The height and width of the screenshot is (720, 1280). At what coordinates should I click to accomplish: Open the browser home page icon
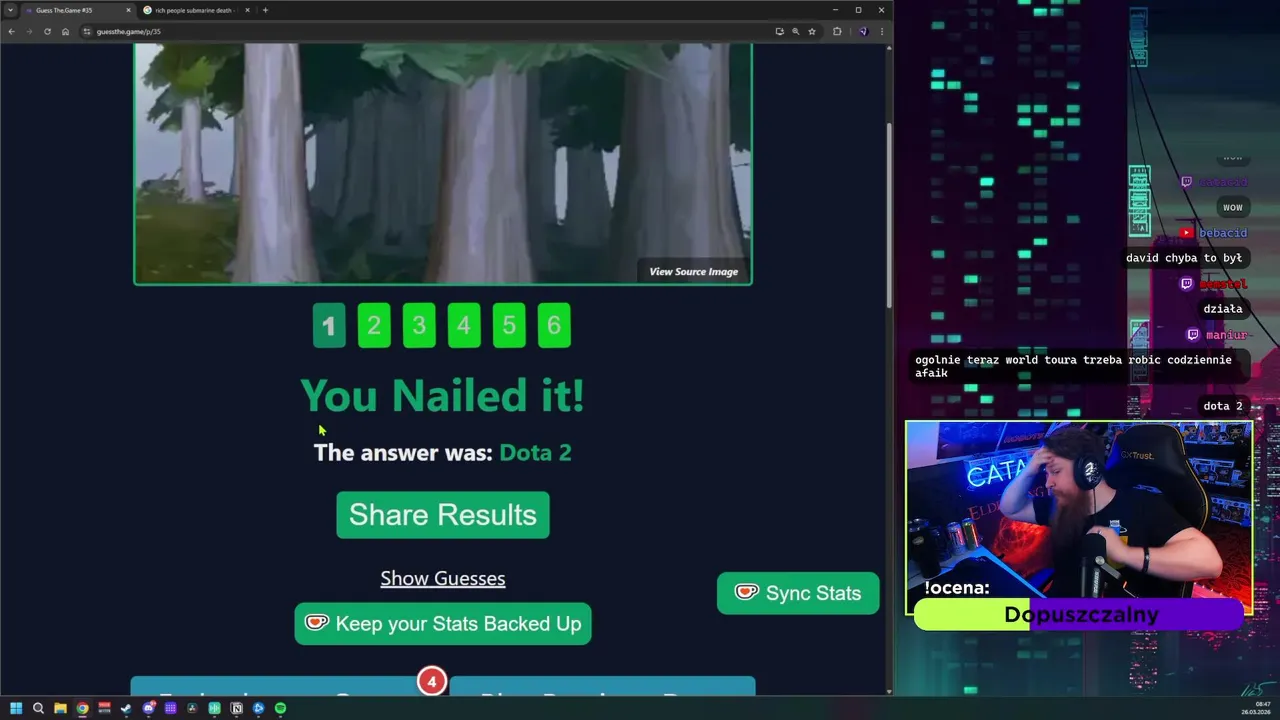click(65, 31)
